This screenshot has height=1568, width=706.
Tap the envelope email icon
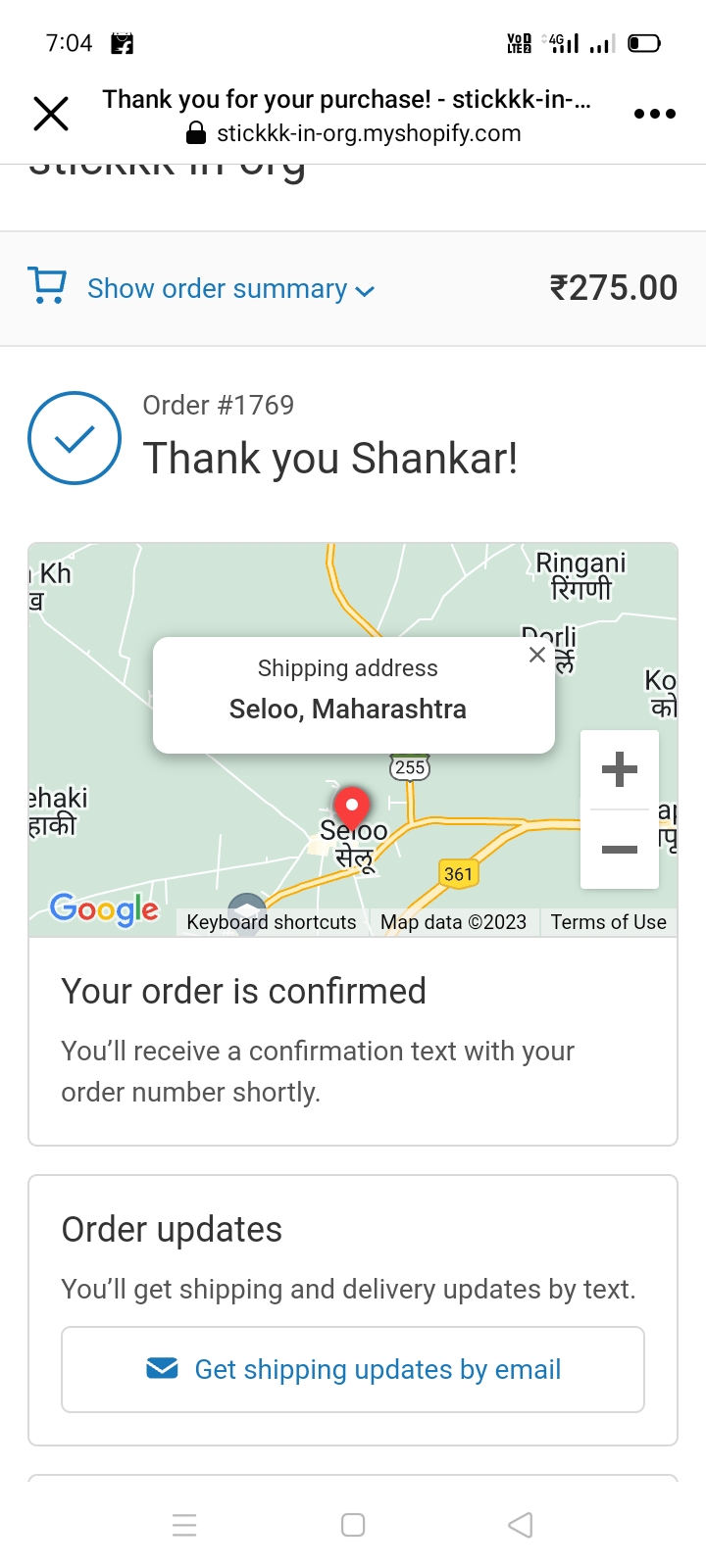click(162, 1368)
